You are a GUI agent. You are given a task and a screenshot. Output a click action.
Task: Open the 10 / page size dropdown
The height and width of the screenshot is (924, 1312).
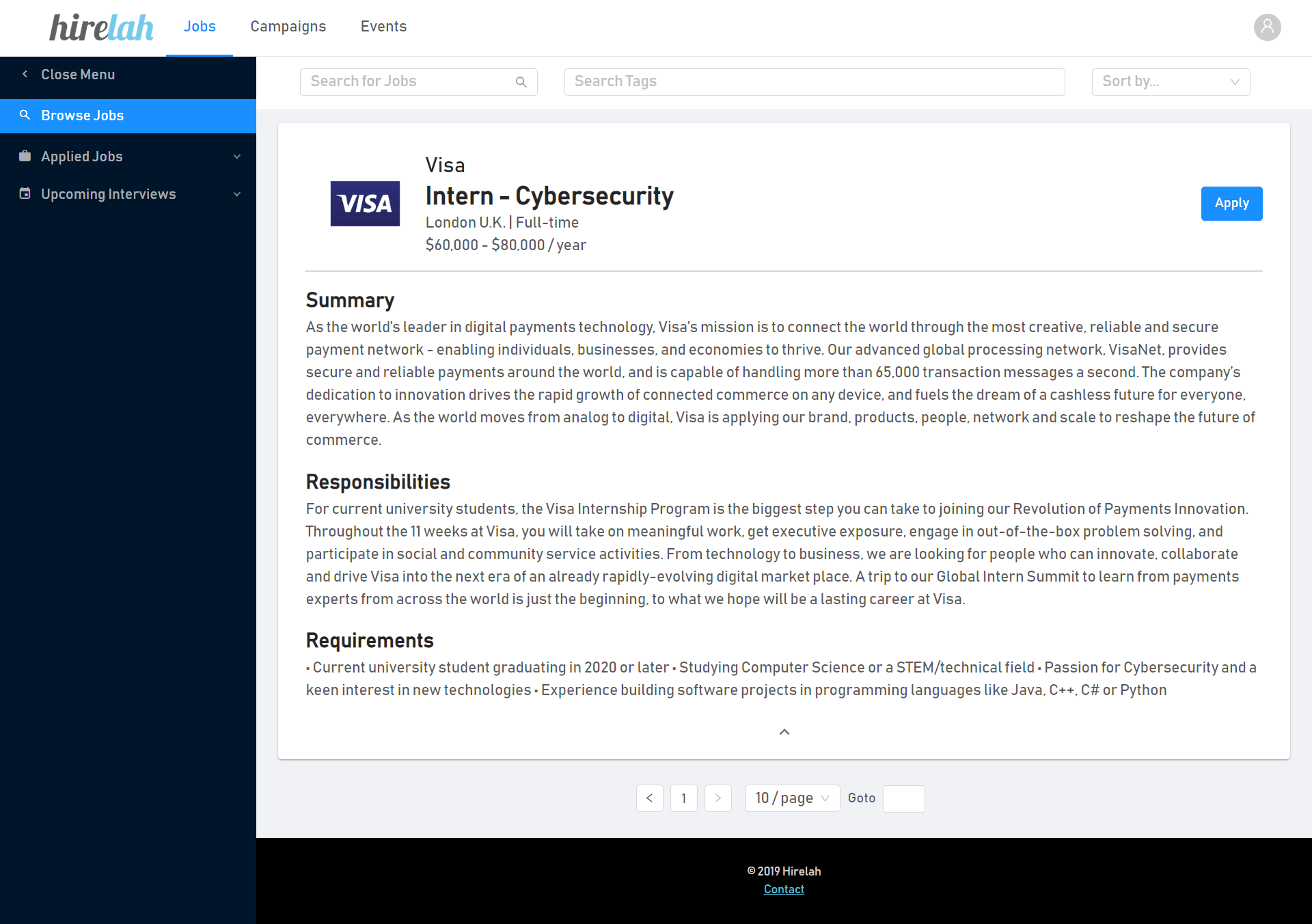(792, 798)
